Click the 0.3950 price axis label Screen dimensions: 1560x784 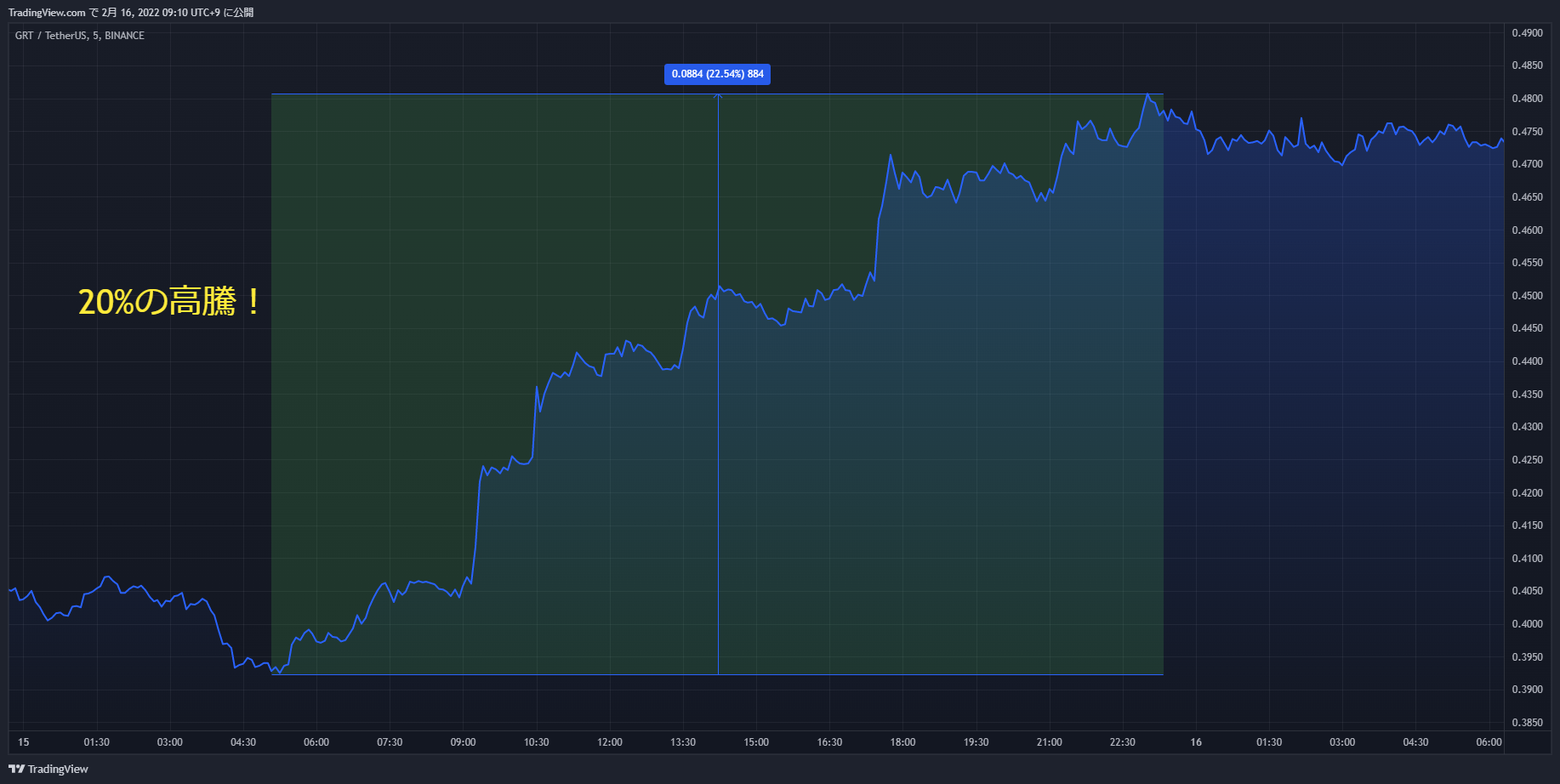tap(1527, 657)
